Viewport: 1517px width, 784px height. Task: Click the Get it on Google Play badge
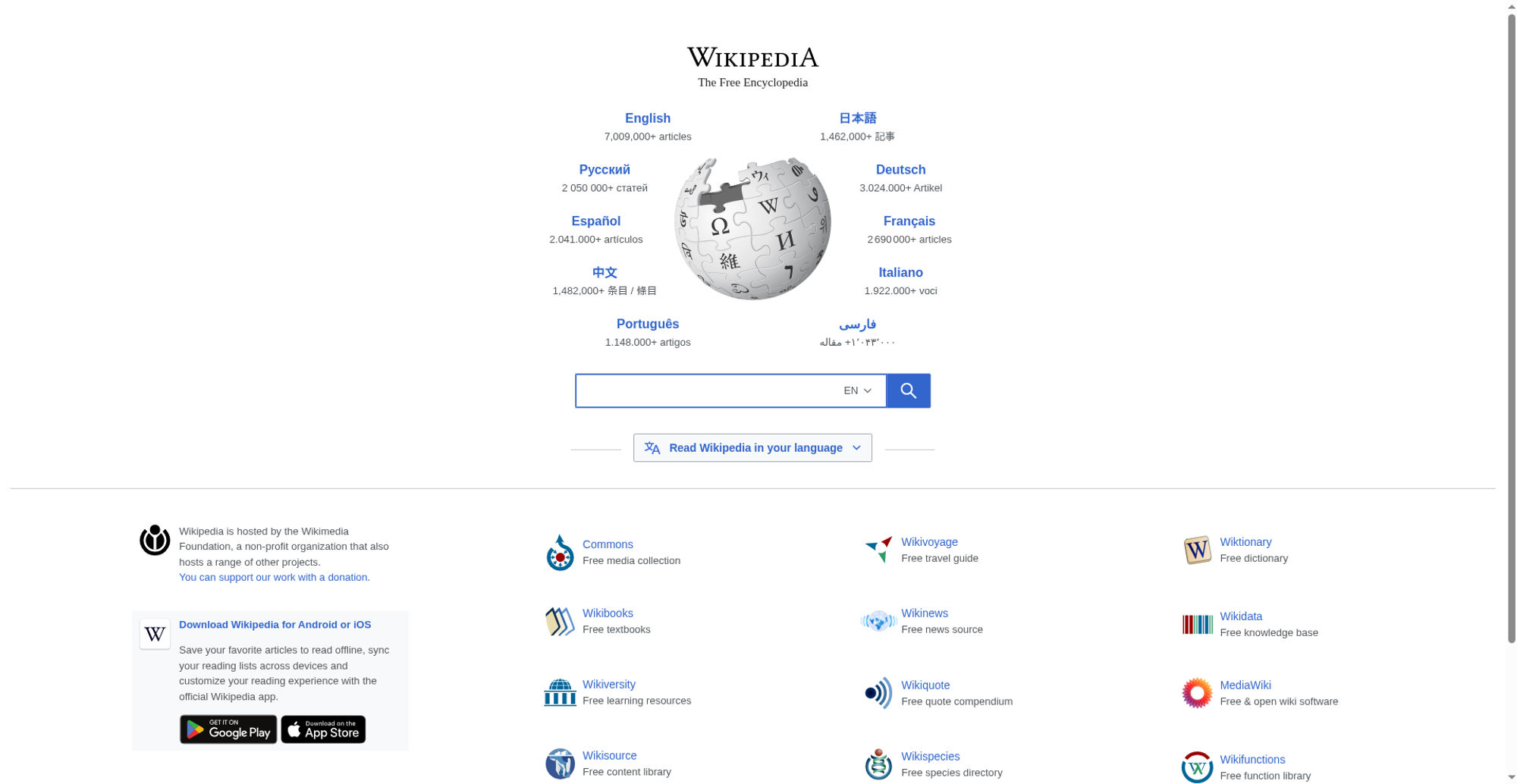click(x=228, y=729)
